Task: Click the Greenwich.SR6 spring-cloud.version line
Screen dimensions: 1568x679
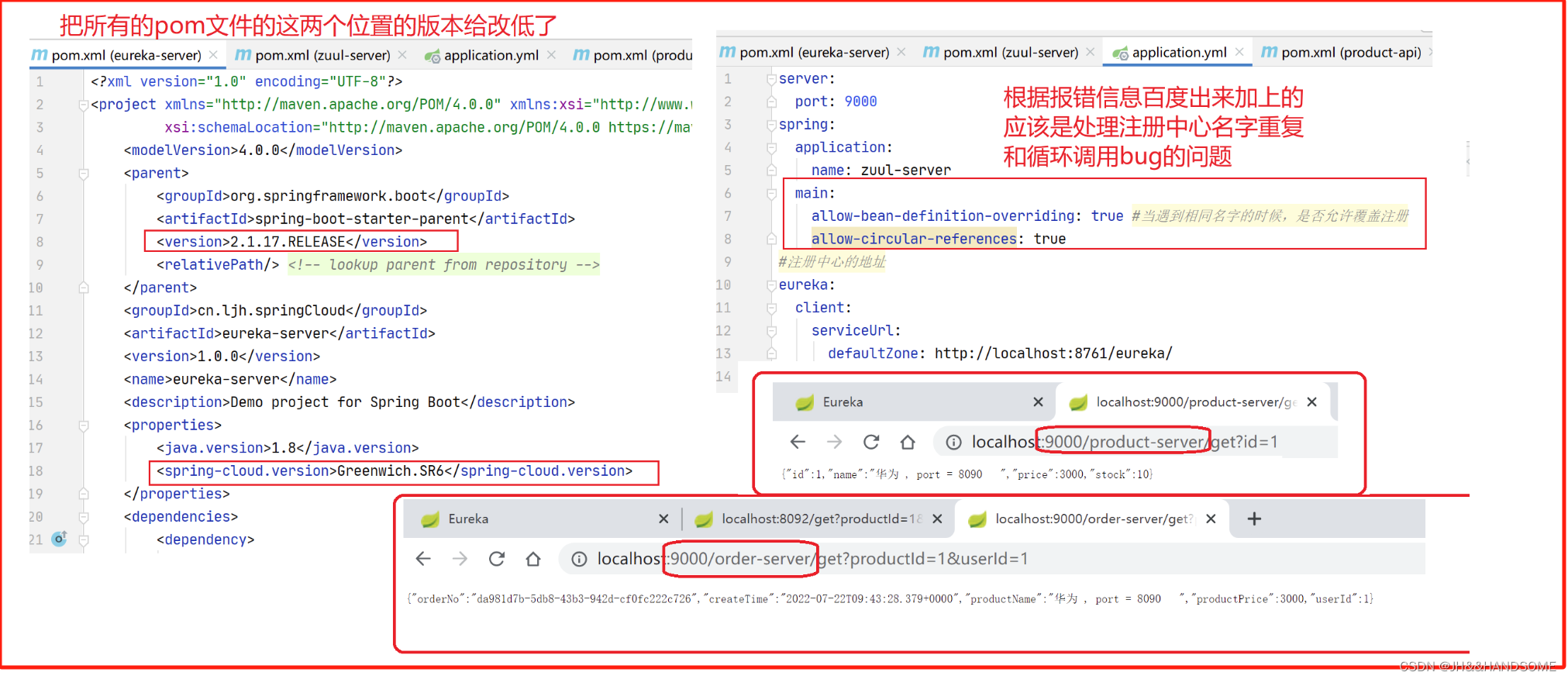Action: (395, 471)
